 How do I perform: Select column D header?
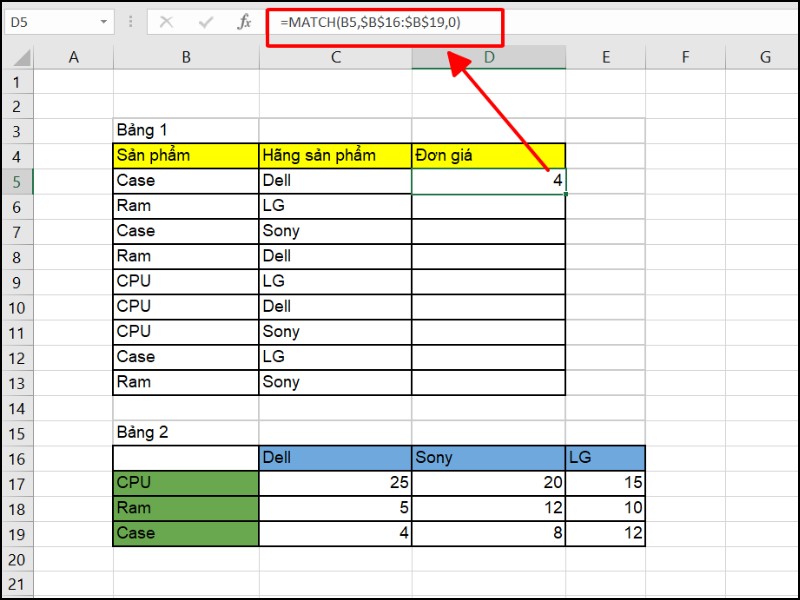click(x=488, y=58)
